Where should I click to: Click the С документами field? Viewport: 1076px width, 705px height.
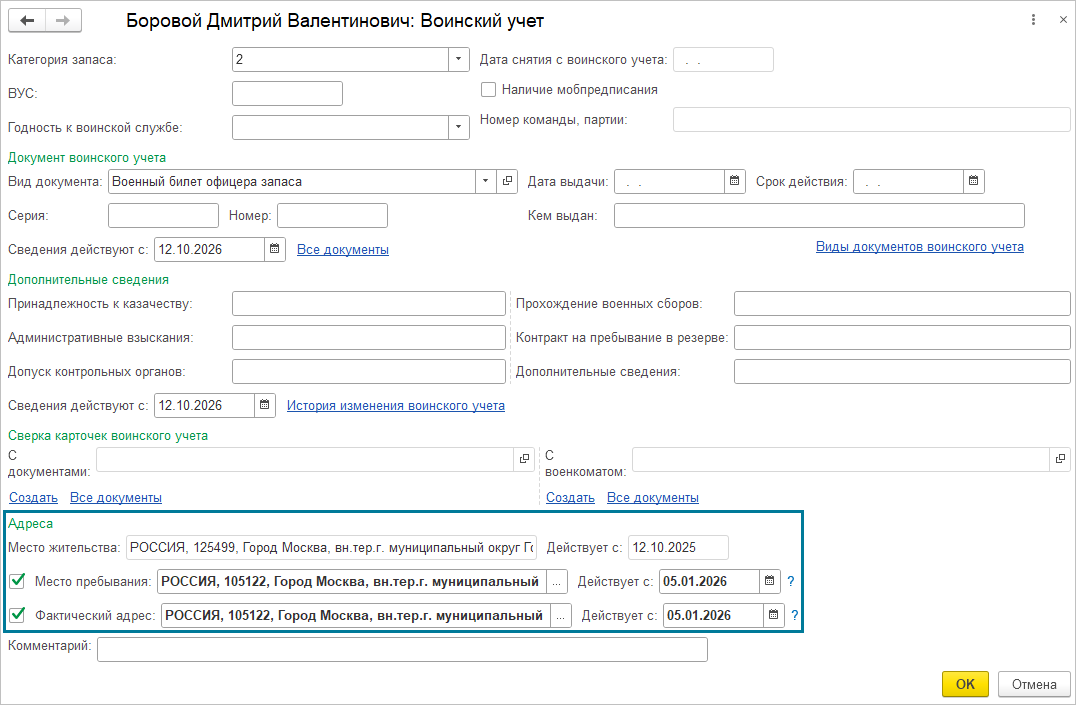pos(305,459)
